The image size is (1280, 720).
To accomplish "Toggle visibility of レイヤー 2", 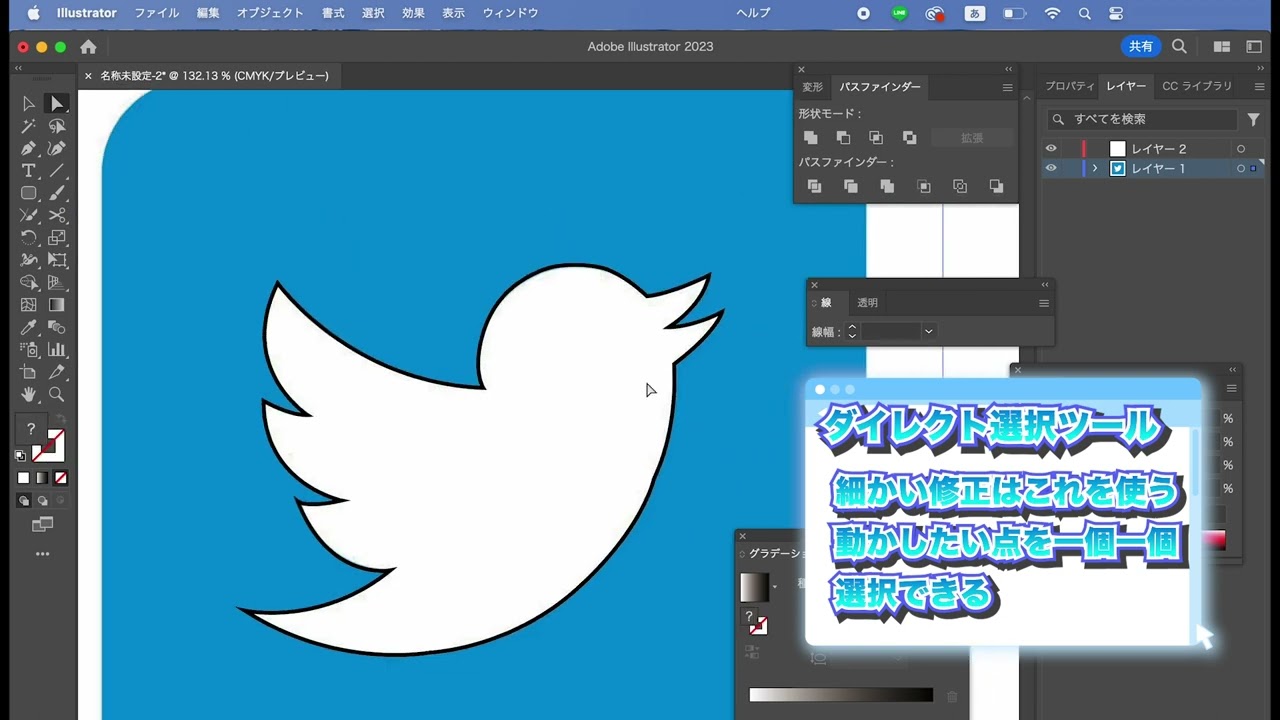I will 1051,149.
